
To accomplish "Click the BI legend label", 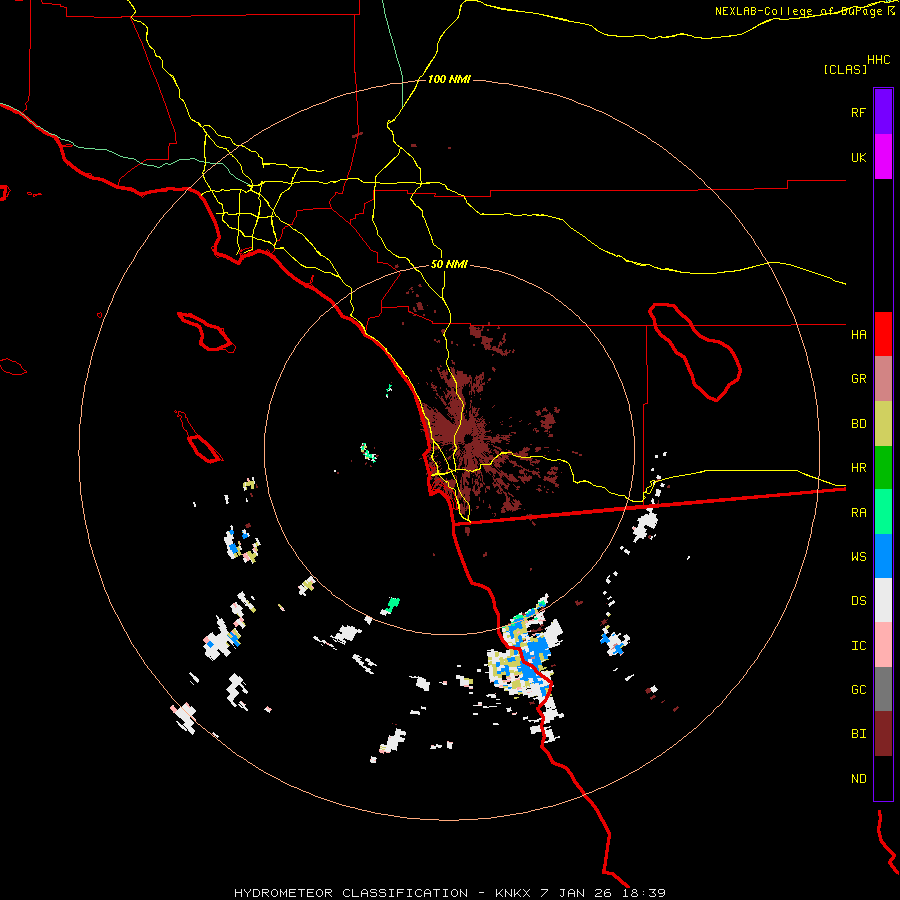I will pos(858,734).
